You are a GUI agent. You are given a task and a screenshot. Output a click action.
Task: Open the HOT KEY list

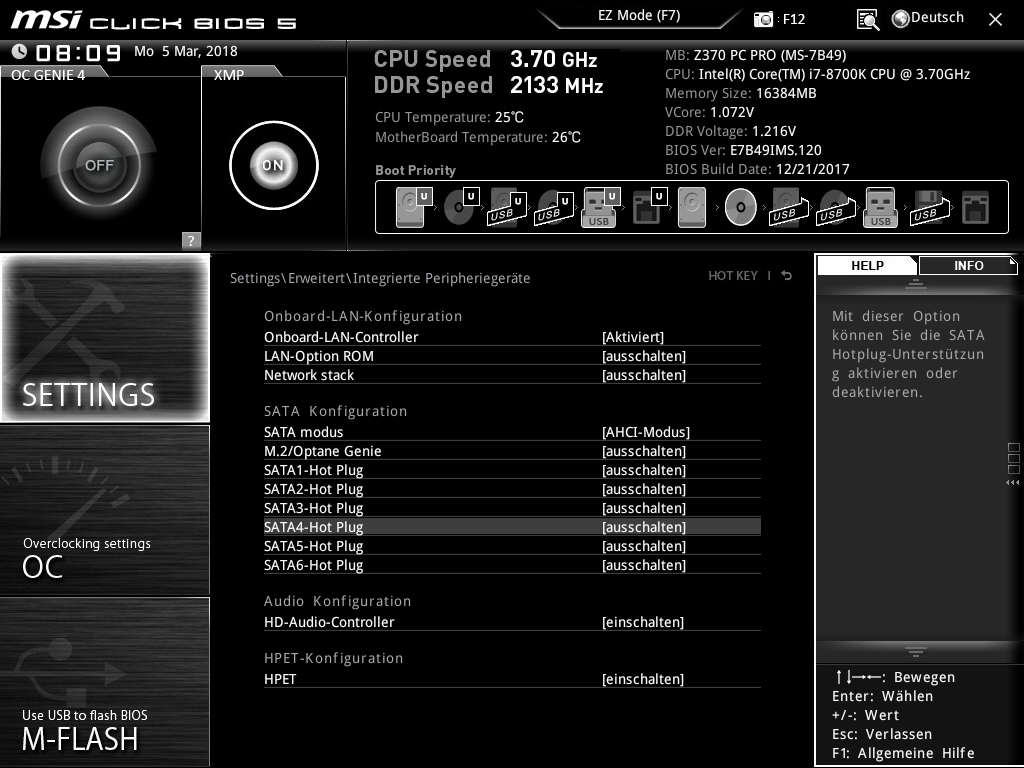tap(733, 276)
